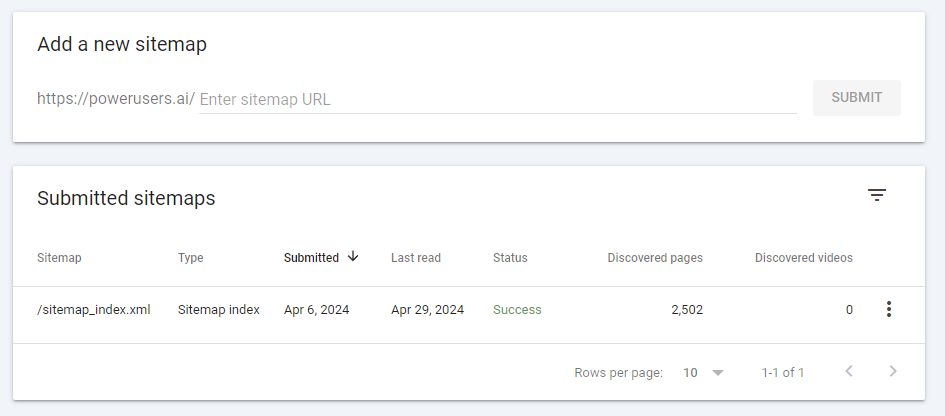Click the Apr 29, 2024 last read date
This screenshot has height=416, width=945.
click(x=427, y=310)
